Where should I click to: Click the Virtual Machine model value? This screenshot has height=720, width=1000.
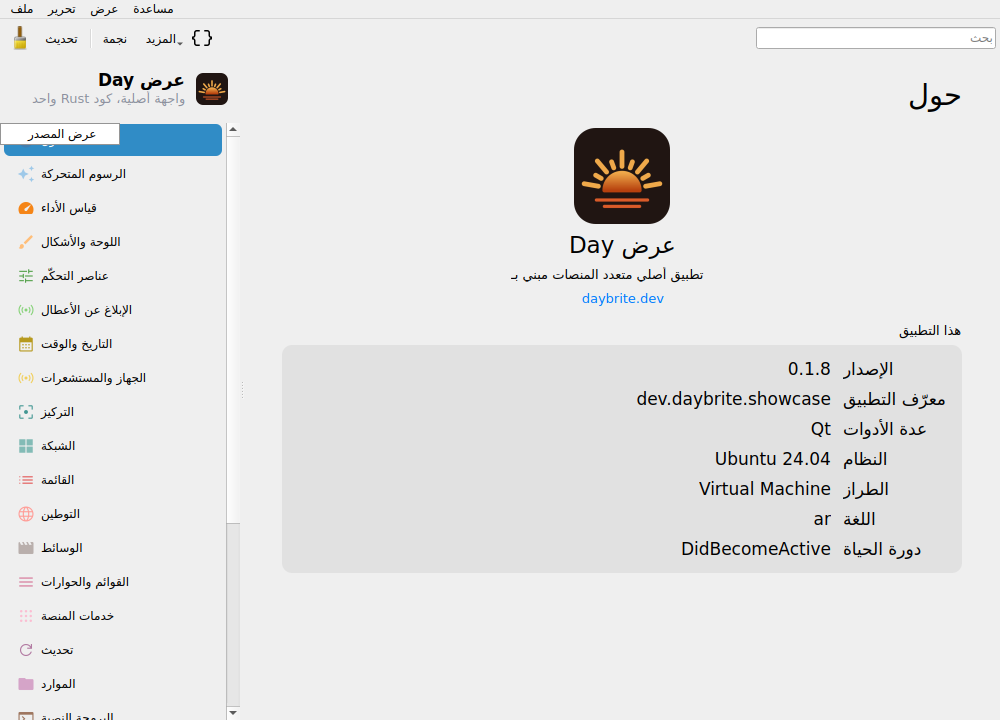pyautogui.click(x=765, y=489)
